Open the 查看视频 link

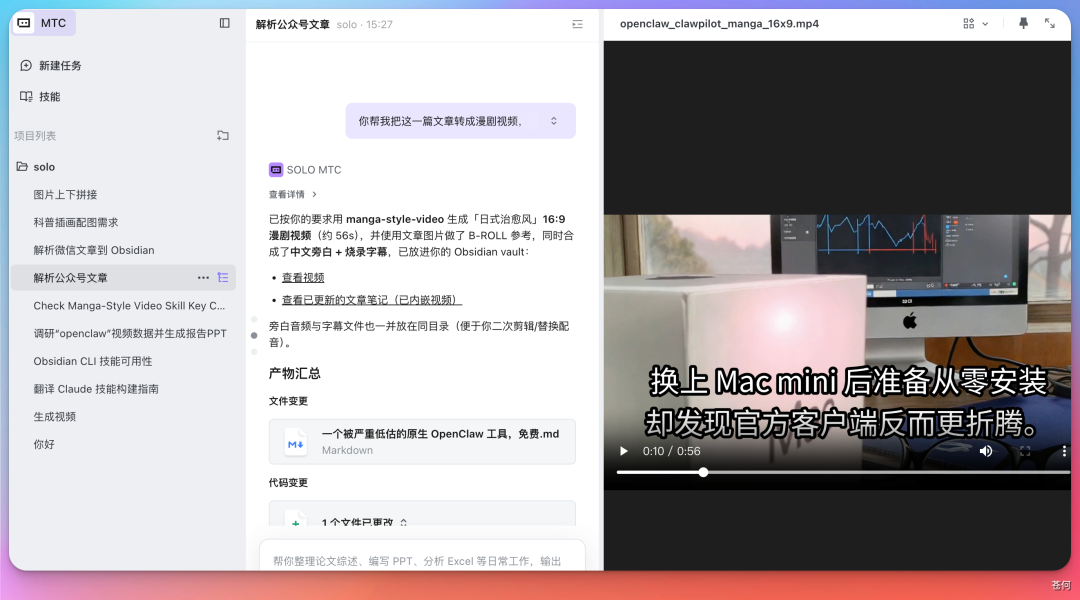click(x=302, y=277)
